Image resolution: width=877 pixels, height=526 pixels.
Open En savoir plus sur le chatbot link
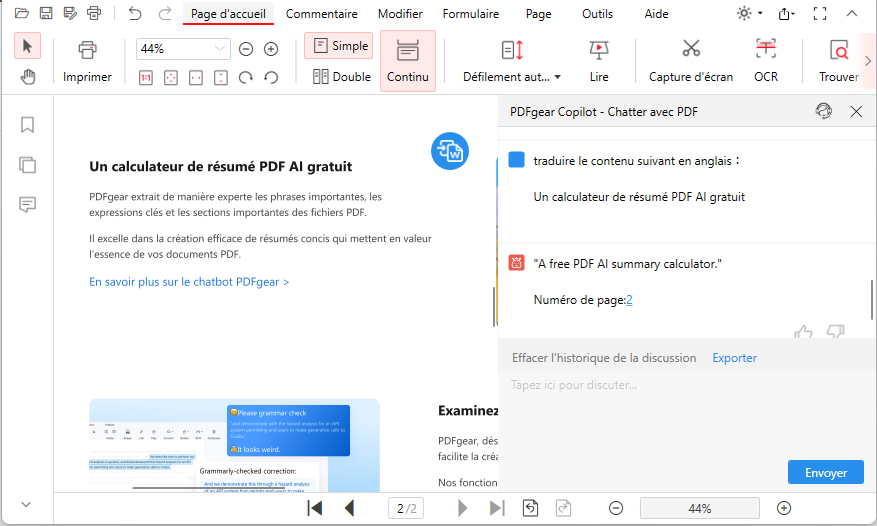point(189,281)
